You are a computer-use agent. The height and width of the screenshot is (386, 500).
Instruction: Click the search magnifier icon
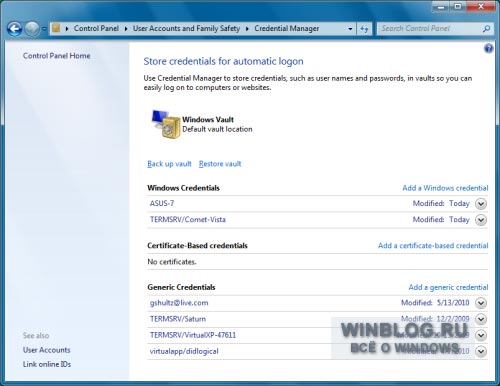(x=486, y=29)
